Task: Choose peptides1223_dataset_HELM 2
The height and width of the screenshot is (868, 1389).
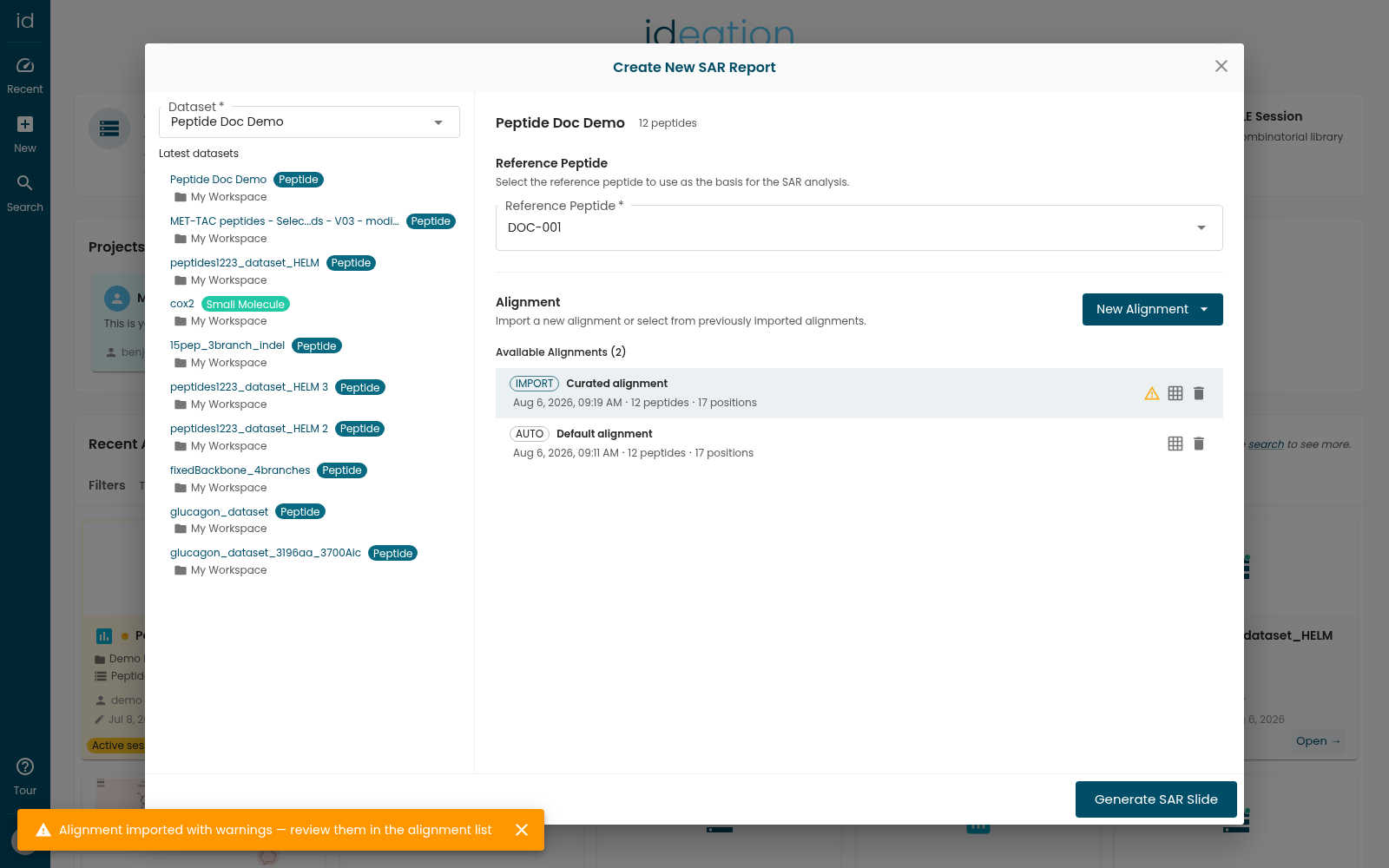Action: [x=248, y=429]
